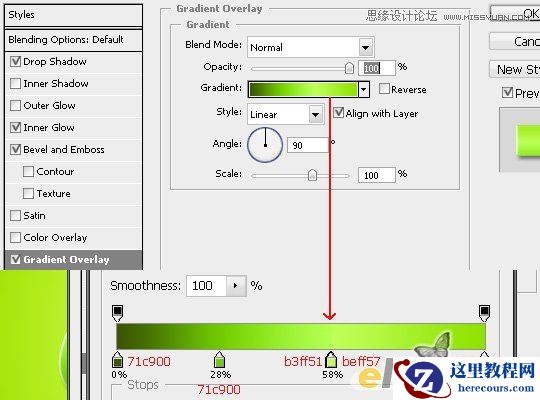
Task: Enable the Color Overlay checkbox
Action: (x=15, y=237)
